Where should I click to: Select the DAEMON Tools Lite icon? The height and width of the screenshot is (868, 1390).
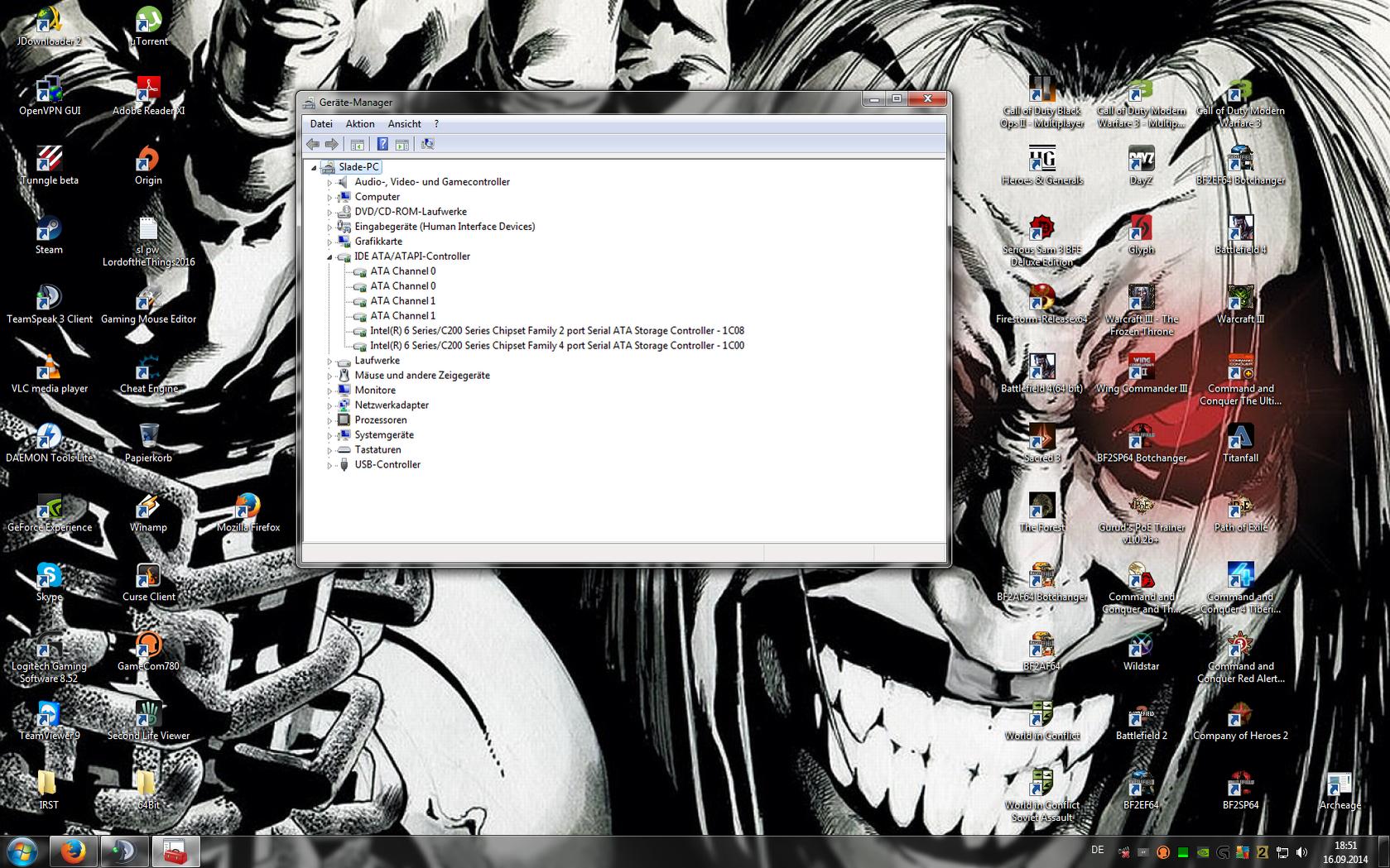[x=49, y=443]
